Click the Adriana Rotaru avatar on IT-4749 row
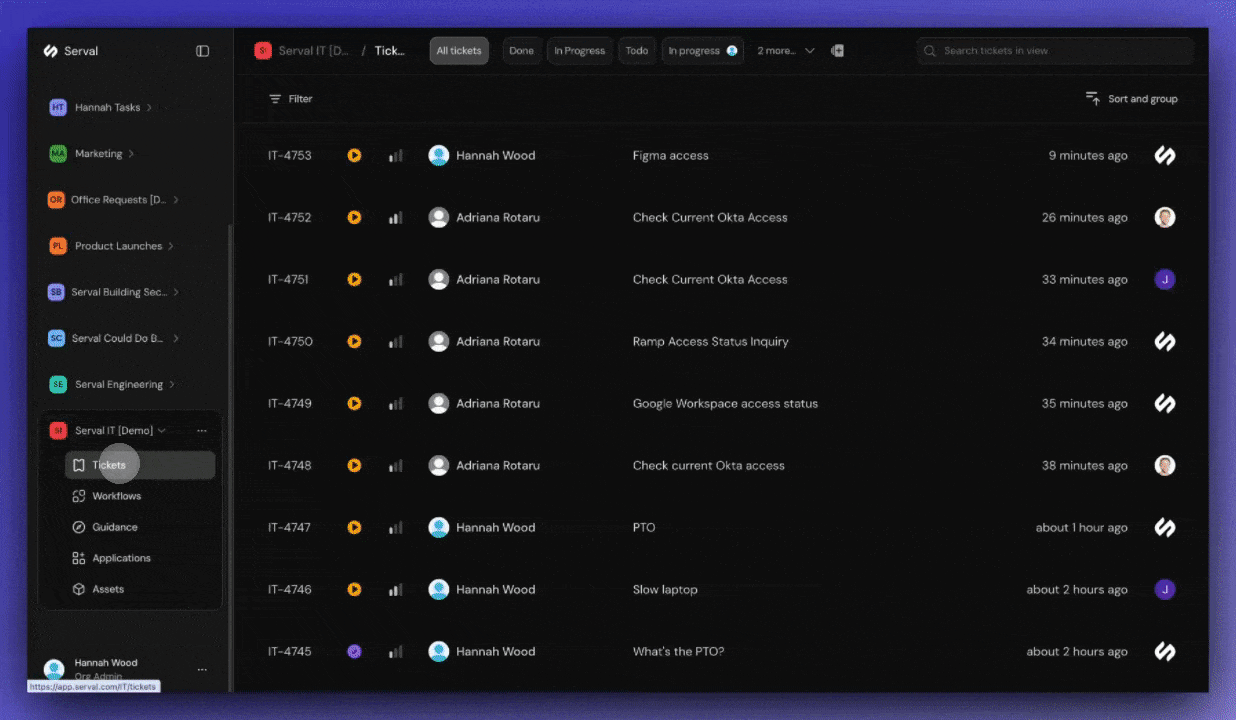The width and height of the screenshot is (1236, 720). (439, 404)
